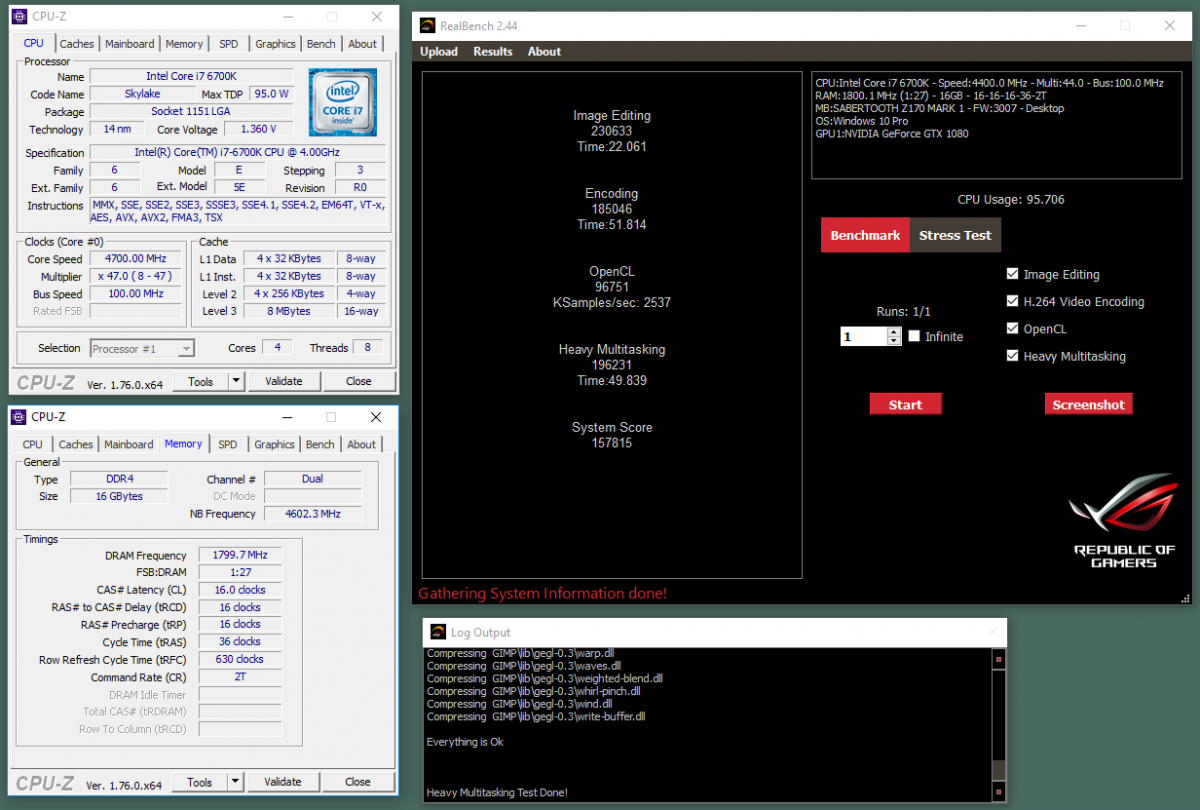Viewport: 1200px width, 810px height.
Task: Open About tab in Memory CPU-Z window
Action: point(361,445)
